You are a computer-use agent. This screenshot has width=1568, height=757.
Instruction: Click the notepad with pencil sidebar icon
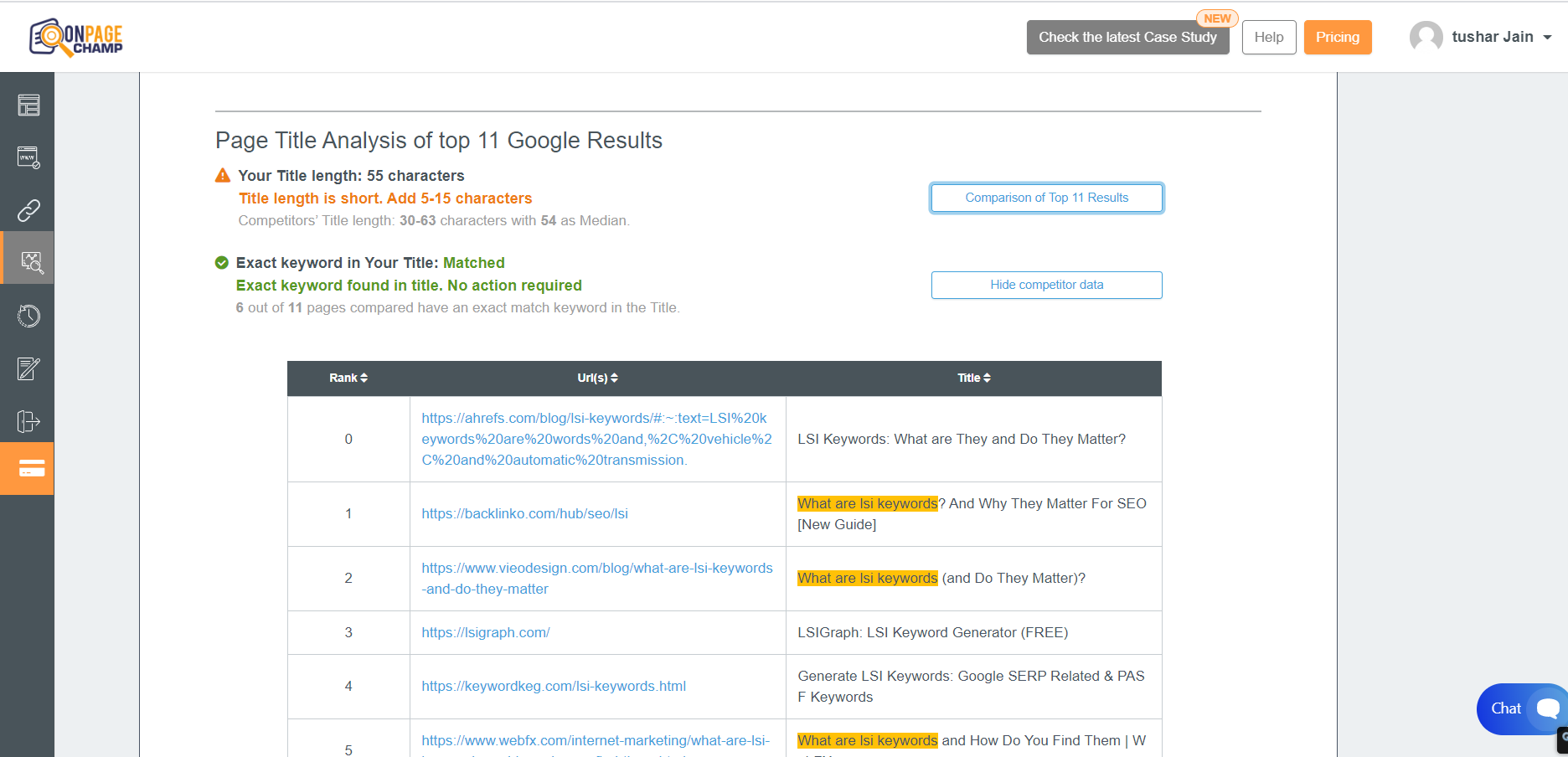point(28,368)
